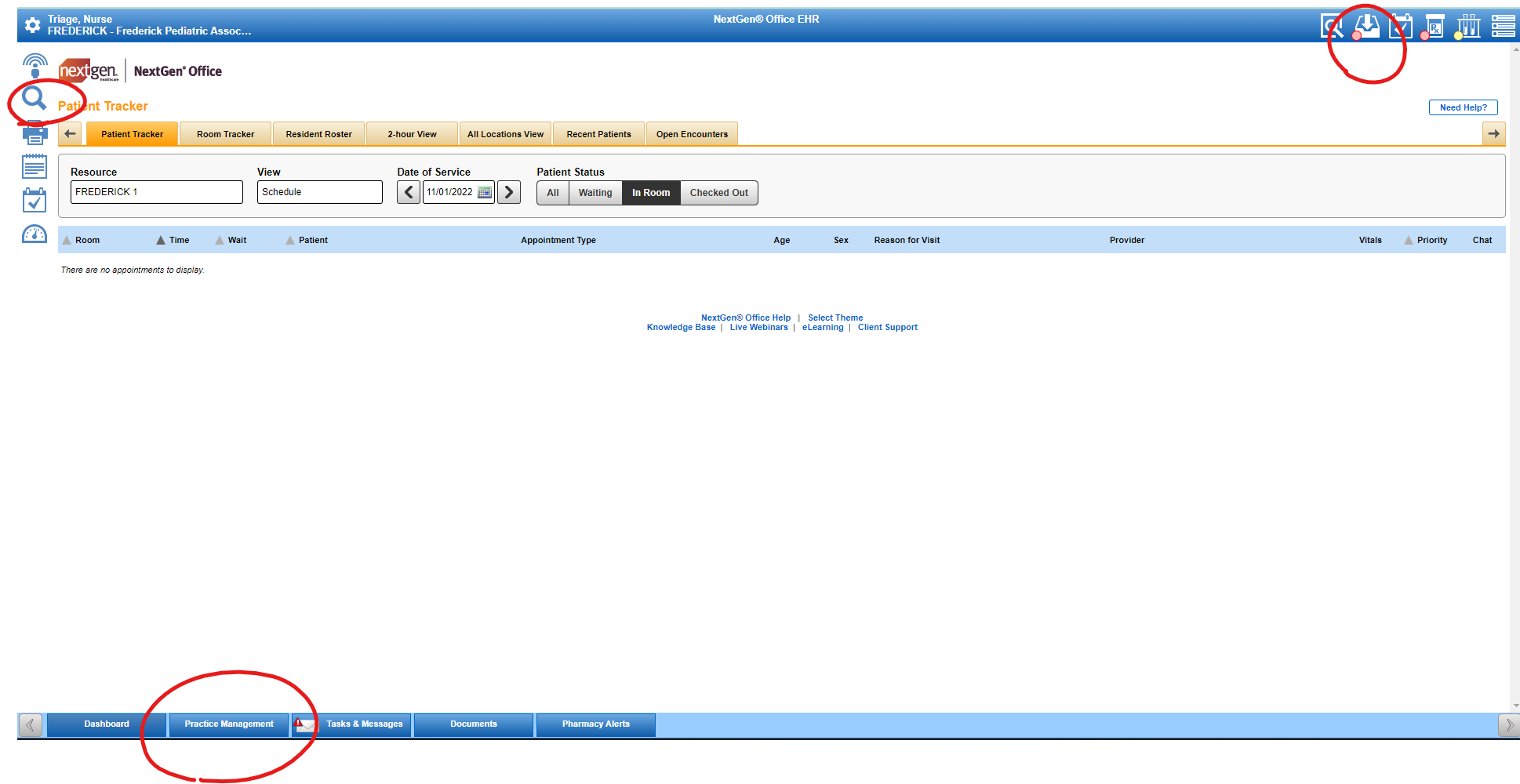The height and width of the screenshot is (784, 1520).
Task: Sort appointments by Room column
Action: tap(82, 240)
